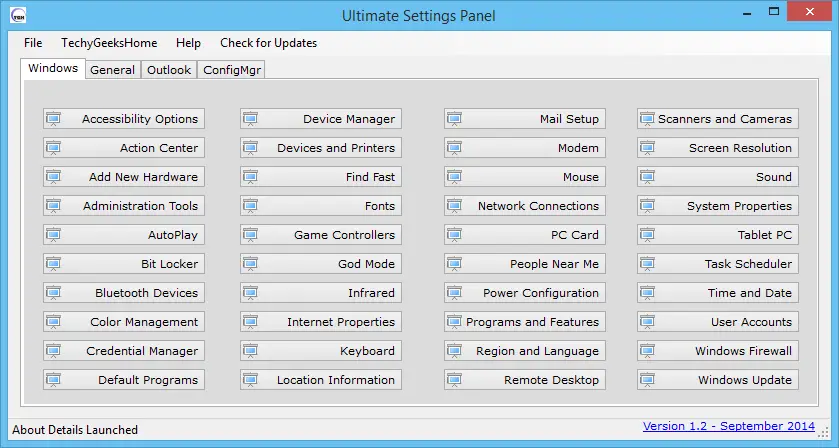Open Credential Manager

[124, 351]
